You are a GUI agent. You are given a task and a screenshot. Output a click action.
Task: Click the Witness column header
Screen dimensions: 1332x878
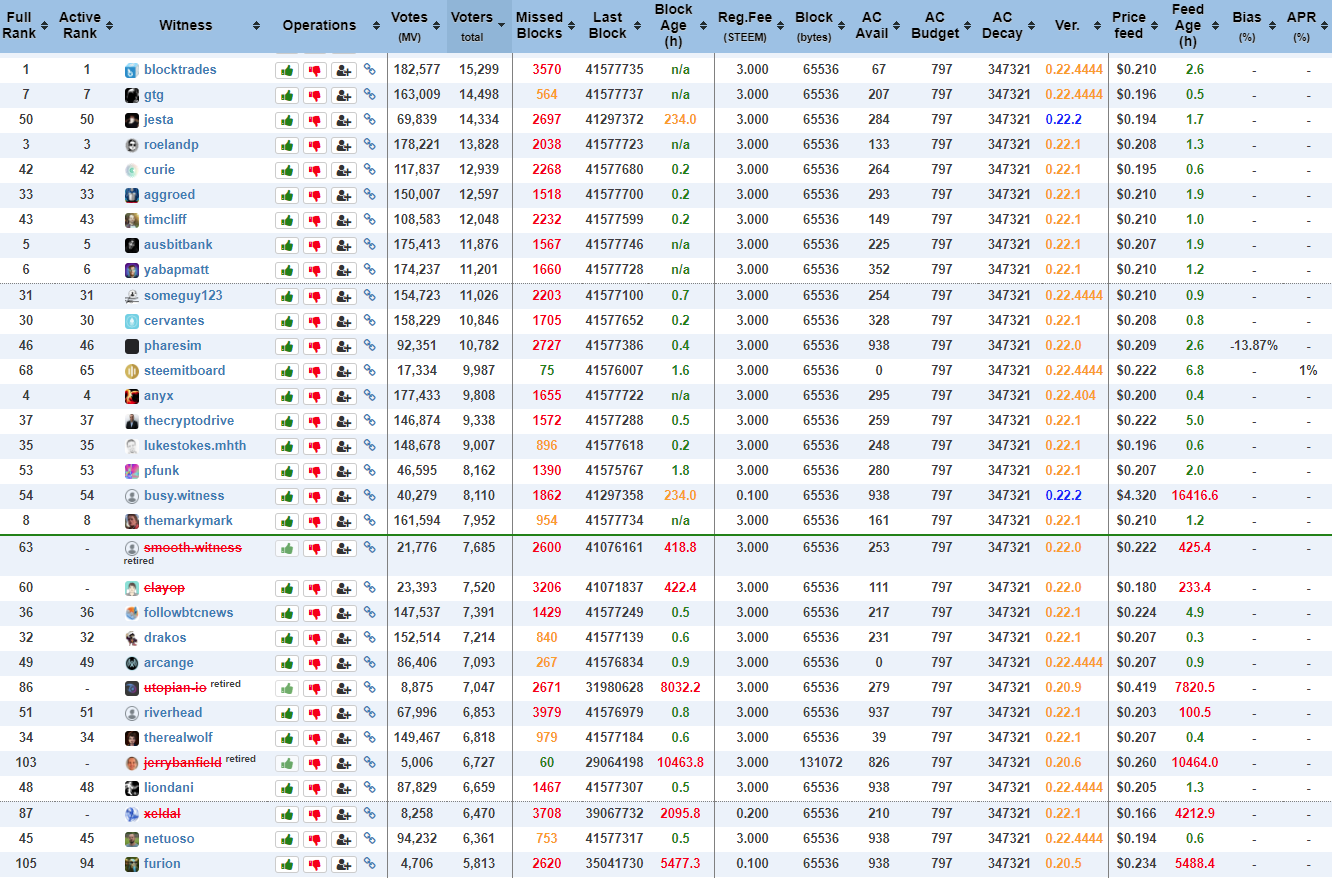click(186, 25)
